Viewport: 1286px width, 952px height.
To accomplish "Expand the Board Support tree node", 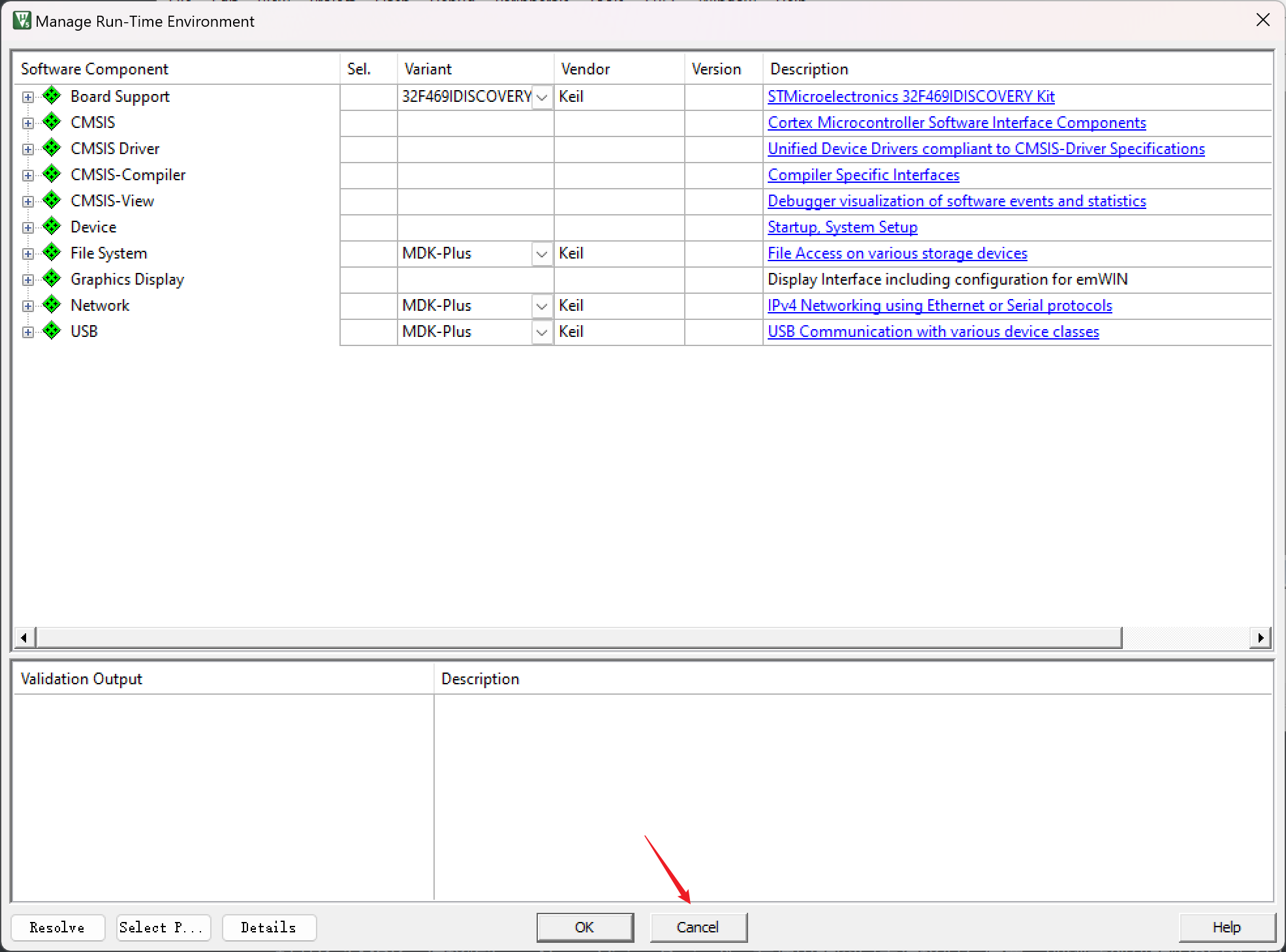I will coord(27,97).
